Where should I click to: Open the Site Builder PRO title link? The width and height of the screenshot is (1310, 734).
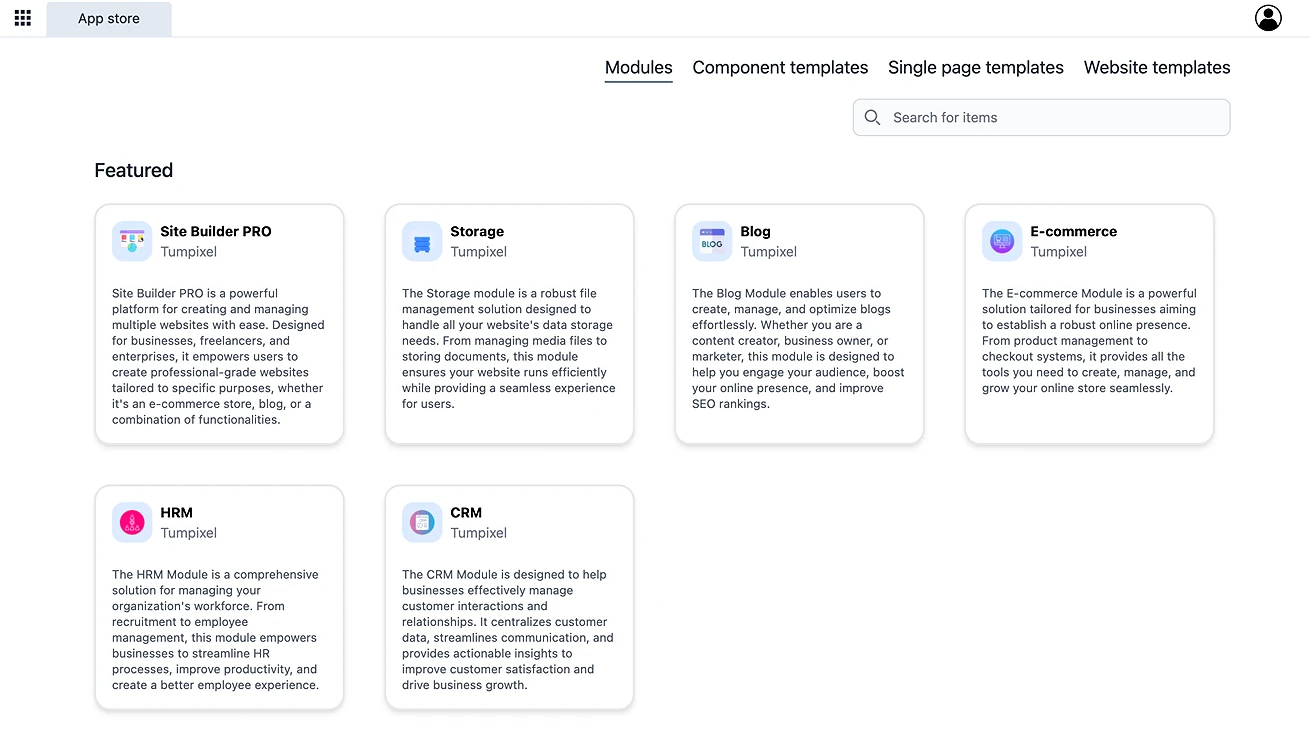[x=216, y=231]
